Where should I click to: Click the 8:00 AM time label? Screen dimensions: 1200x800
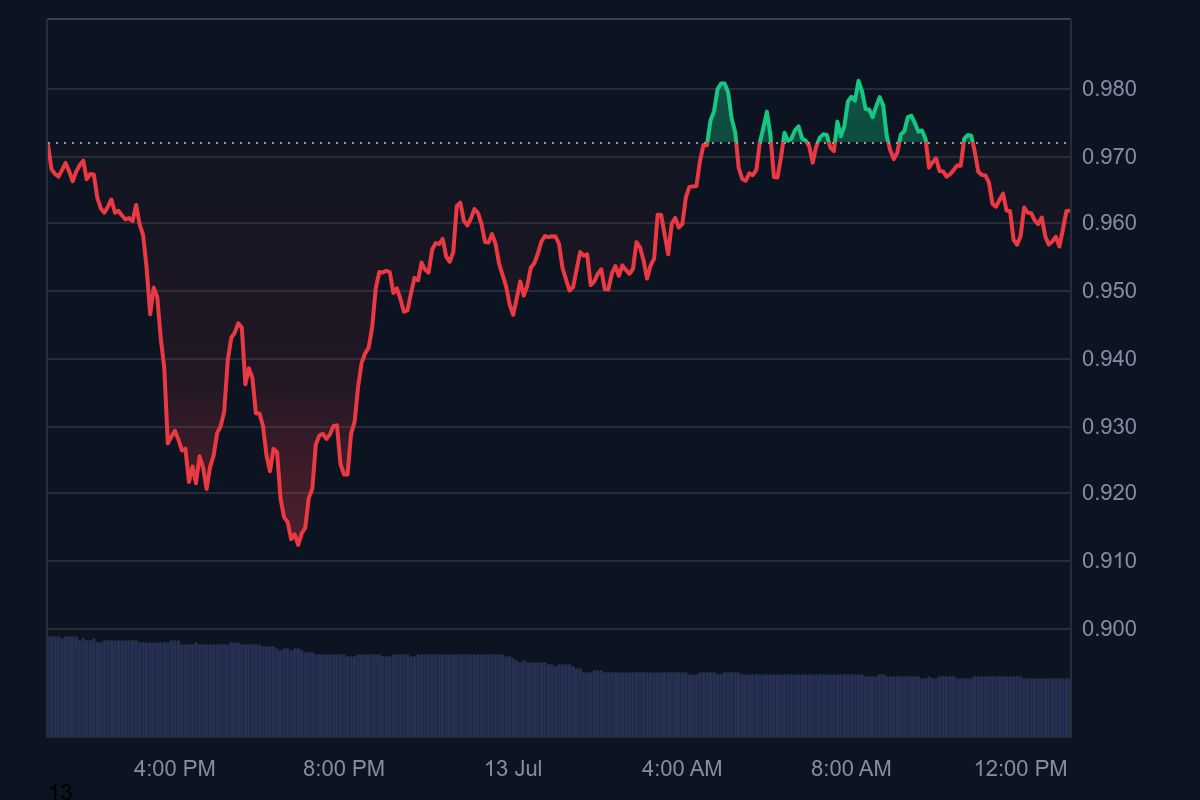tap(851, 769)
